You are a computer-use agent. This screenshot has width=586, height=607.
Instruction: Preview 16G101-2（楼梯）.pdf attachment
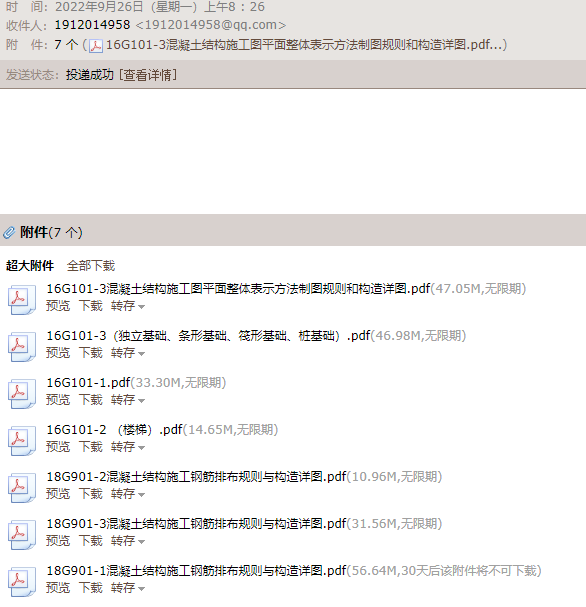click(x=58, y=447)
